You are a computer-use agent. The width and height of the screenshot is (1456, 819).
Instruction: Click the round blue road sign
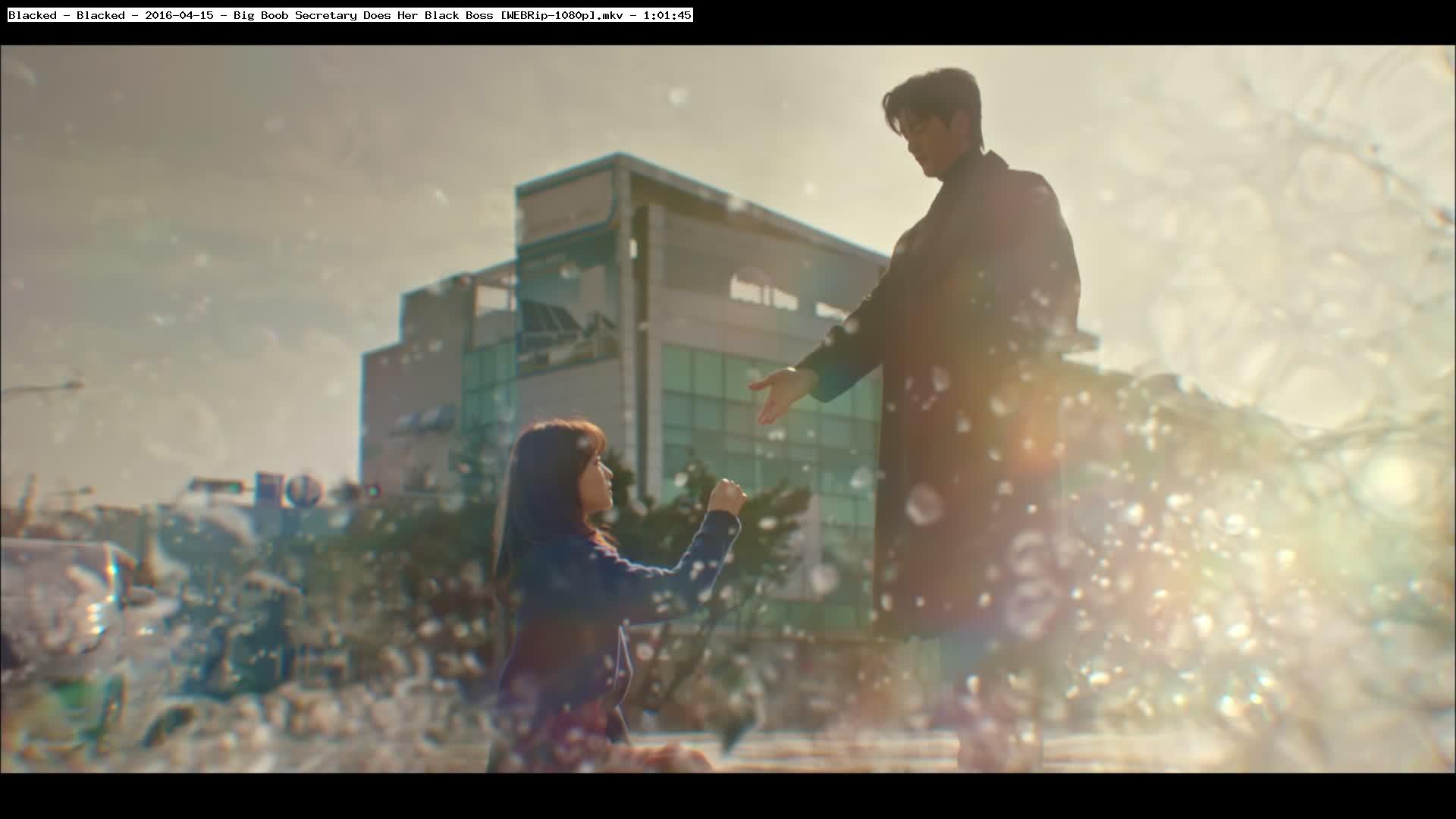pos(303,491)
